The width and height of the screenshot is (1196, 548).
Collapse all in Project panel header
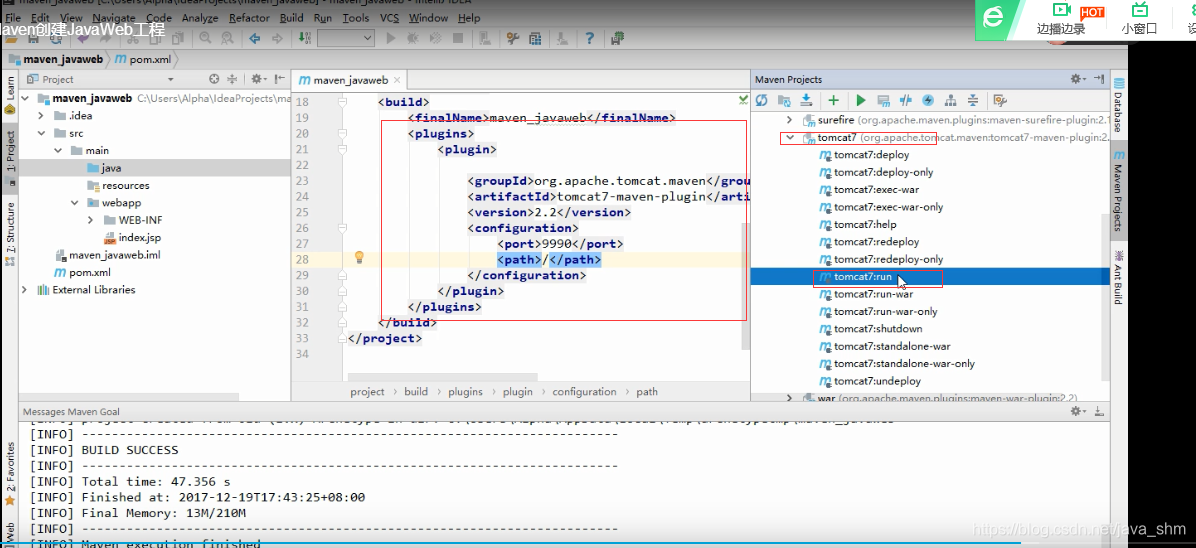click(232, 79)
